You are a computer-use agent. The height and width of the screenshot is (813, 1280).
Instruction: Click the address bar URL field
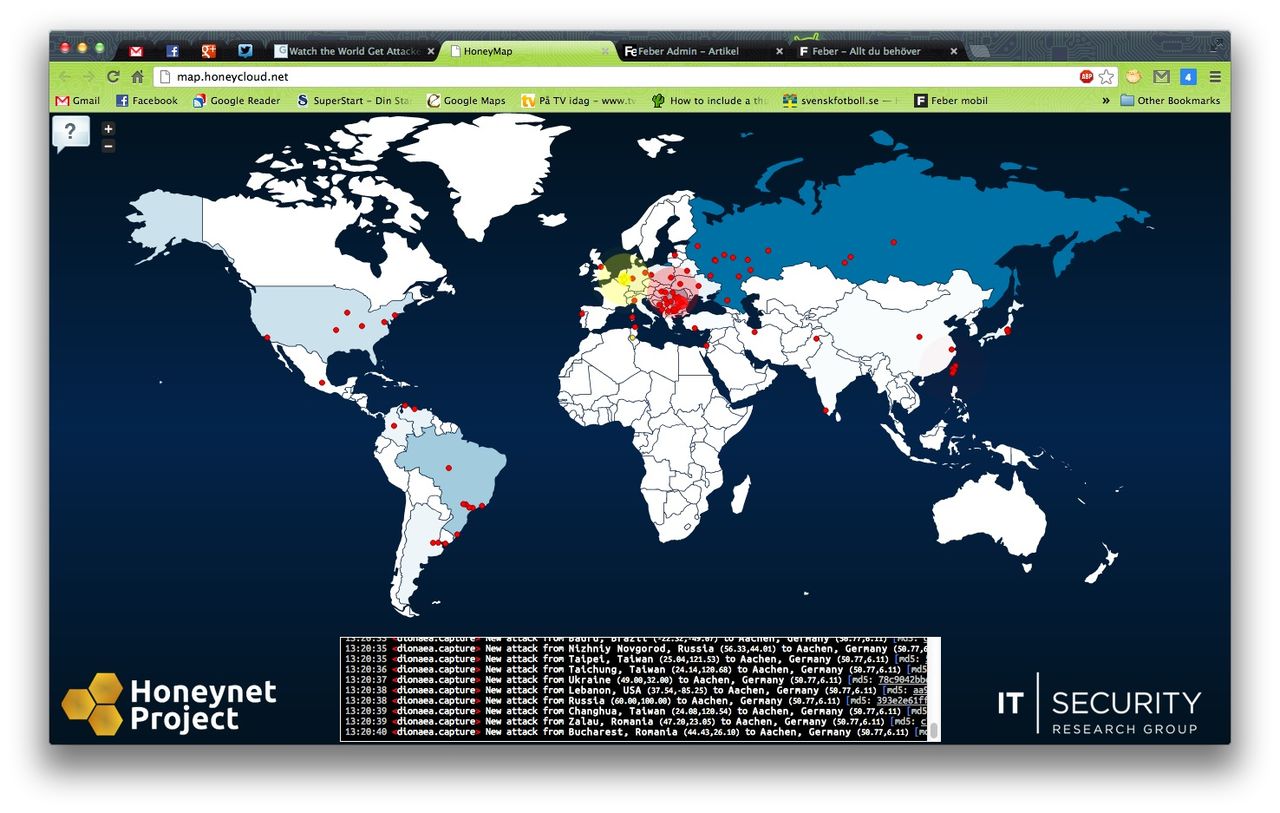(600, 76)
